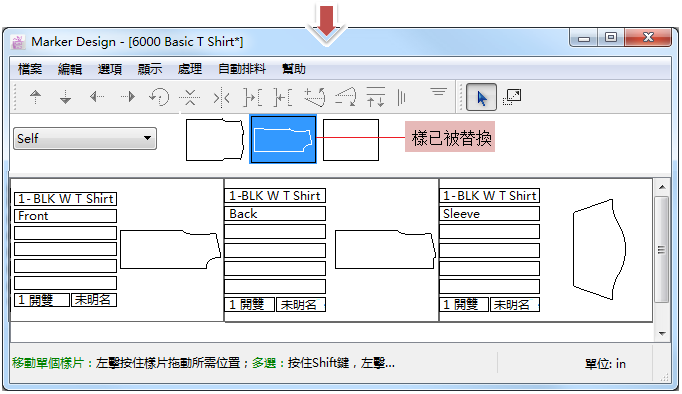Click the move piece left arrow icon

[97, 97]
